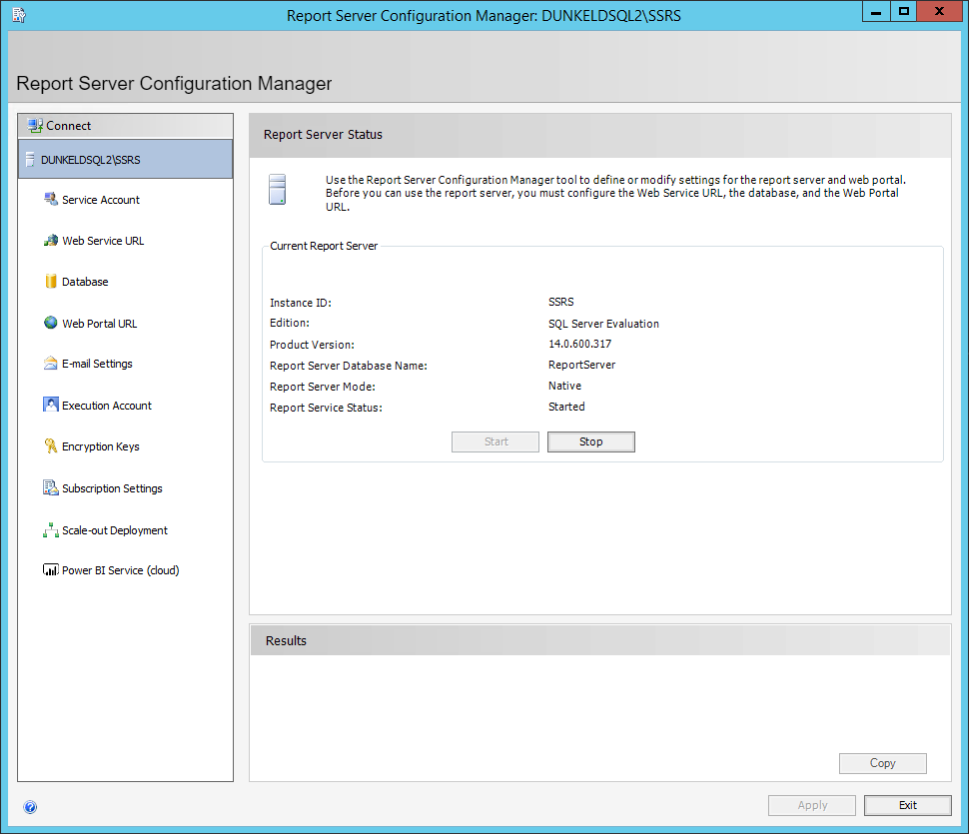Click the Web Portal URL globe icon
The image size is (969, 834).
51,322
